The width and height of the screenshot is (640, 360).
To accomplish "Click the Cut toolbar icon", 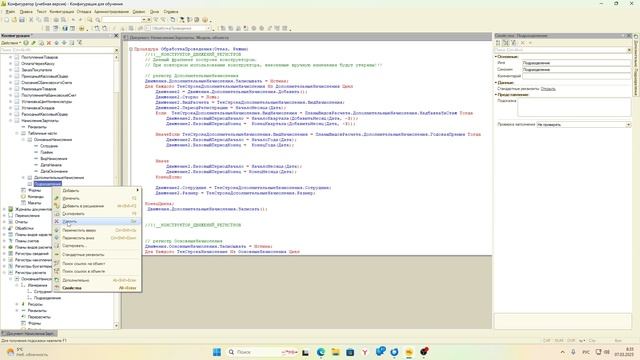I will 31,20.
